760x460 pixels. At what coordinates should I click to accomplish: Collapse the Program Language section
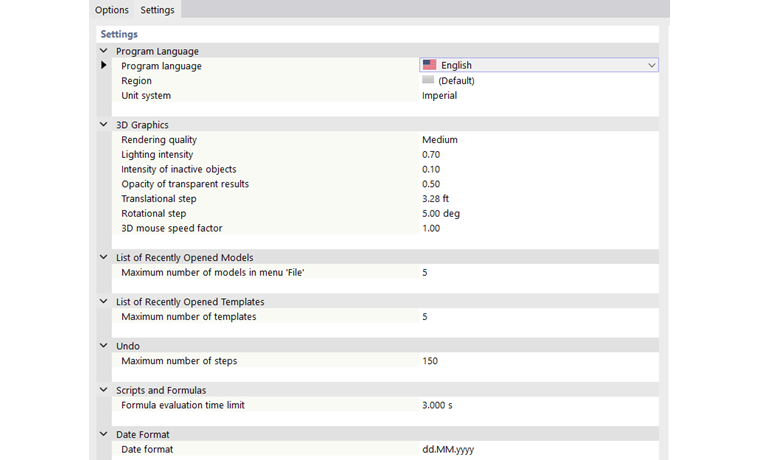click(104, 51)
